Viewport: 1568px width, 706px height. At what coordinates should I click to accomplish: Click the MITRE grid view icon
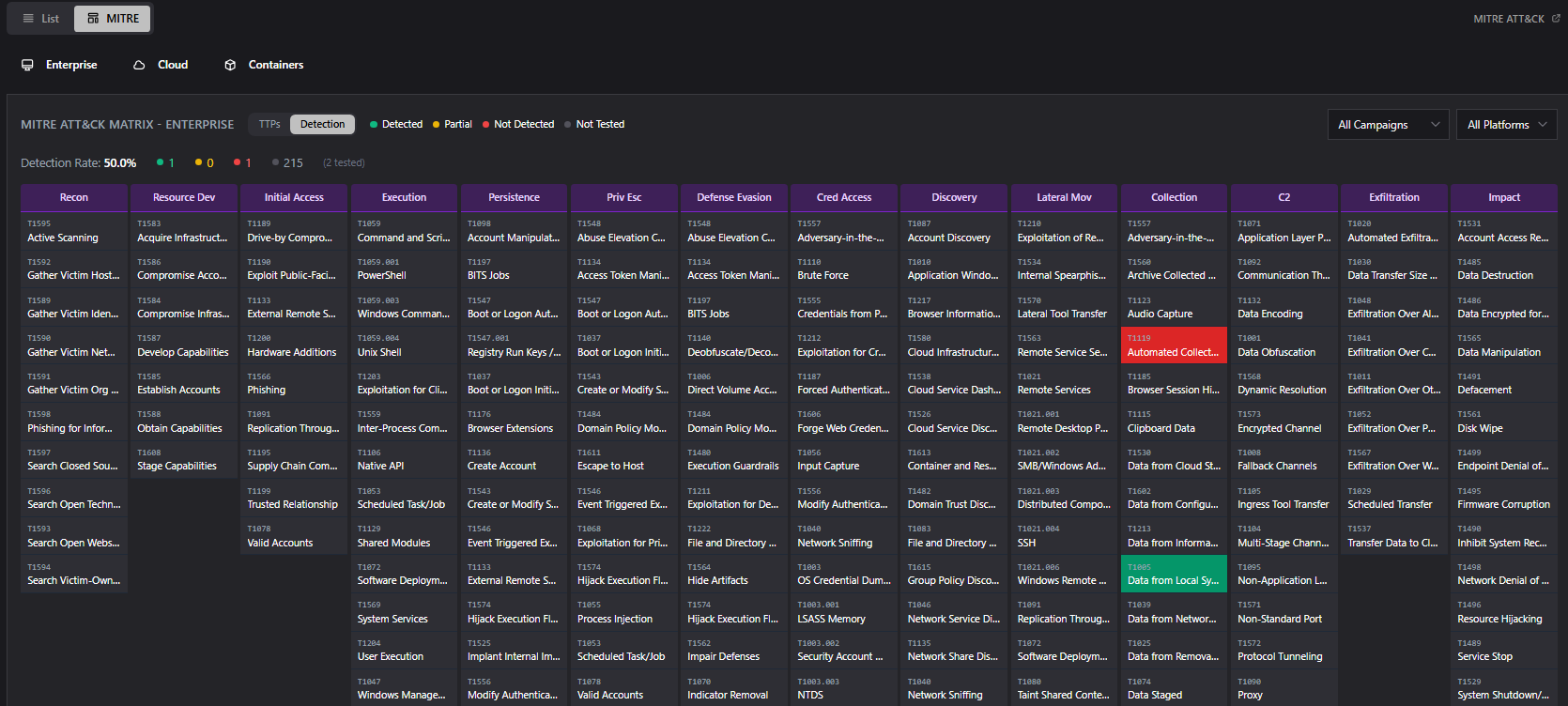[x=93, y=19]
